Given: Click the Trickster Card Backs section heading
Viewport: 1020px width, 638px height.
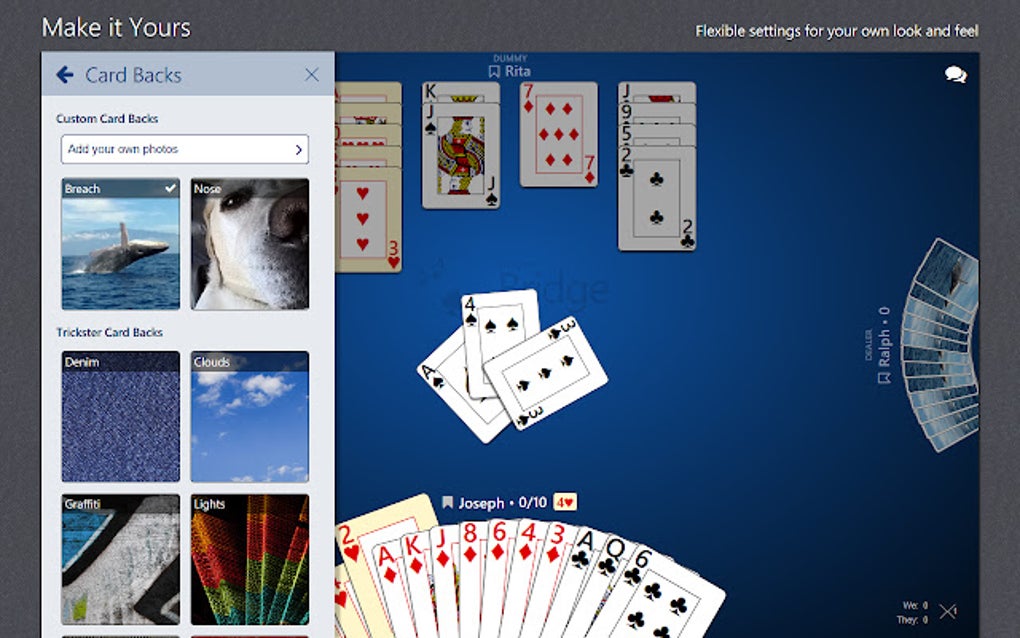Looking at the screenshot, I should click(x=111, y=332).
